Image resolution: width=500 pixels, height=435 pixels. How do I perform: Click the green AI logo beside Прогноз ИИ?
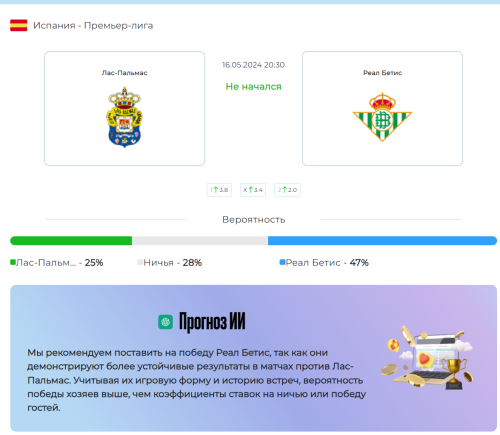point(165,322)
